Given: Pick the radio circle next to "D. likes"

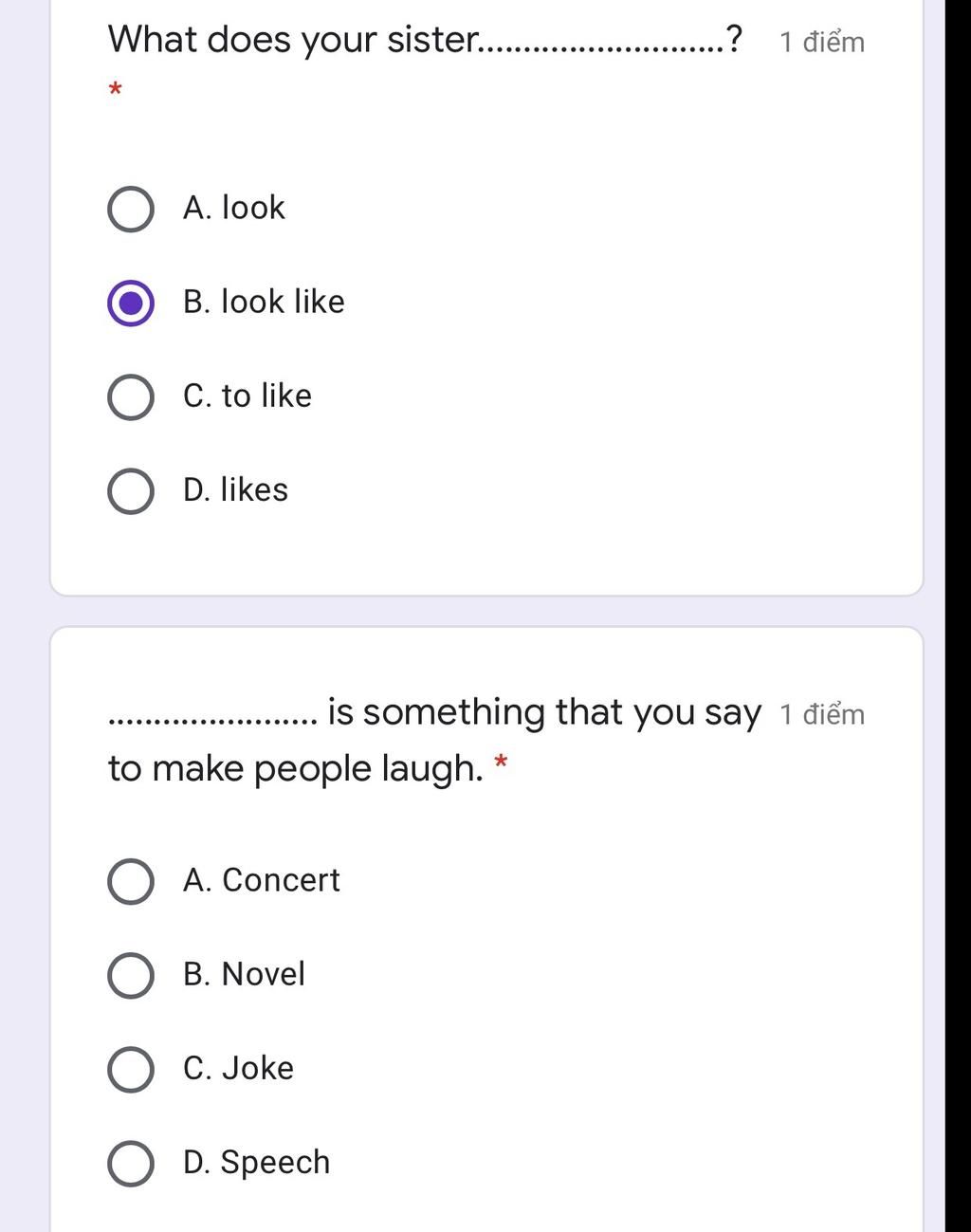Looking at the screenshot, I should click(131, 491).
